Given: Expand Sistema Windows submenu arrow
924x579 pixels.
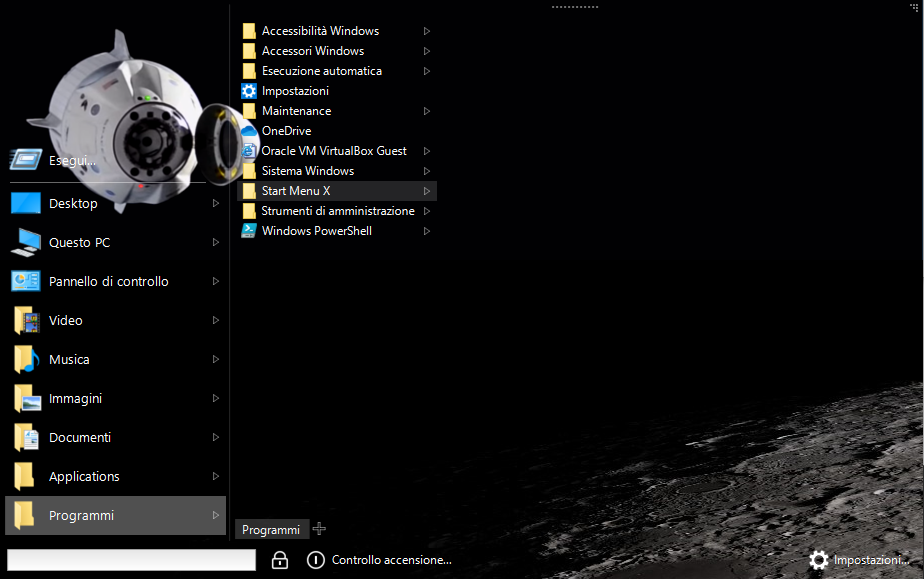Looking at the screenshot, I should [427, 171].
